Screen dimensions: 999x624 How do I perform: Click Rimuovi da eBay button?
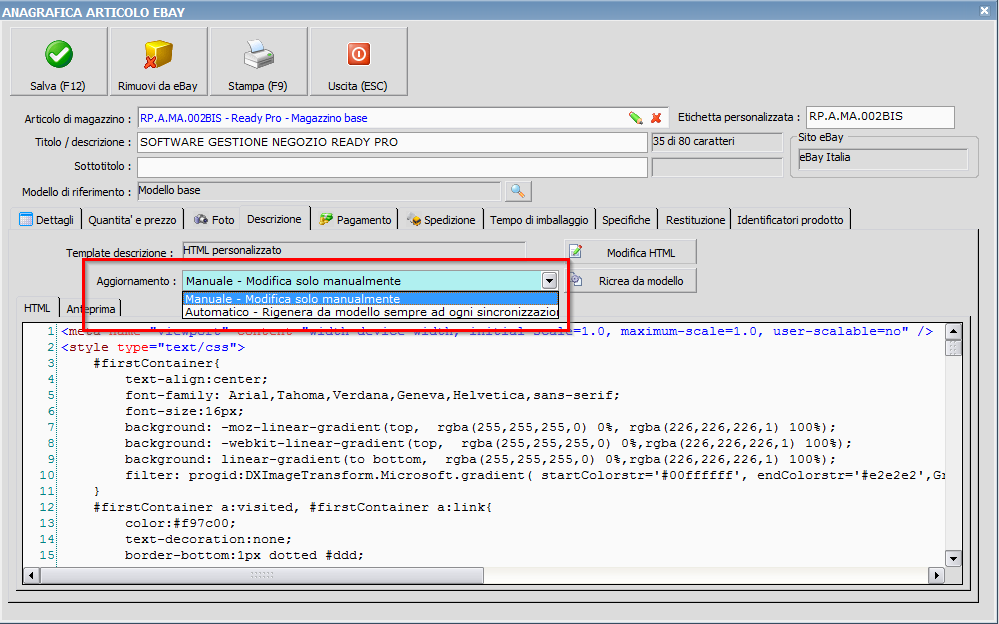click(x=158, y=62)
